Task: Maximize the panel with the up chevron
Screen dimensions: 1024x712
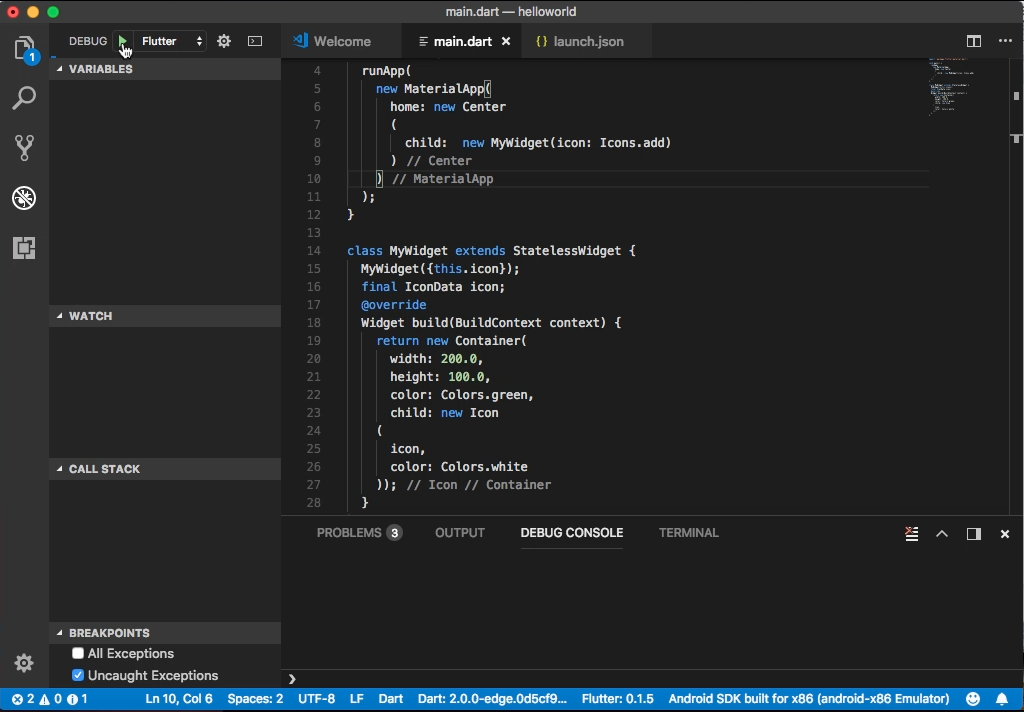Action: tap(942, 534)
